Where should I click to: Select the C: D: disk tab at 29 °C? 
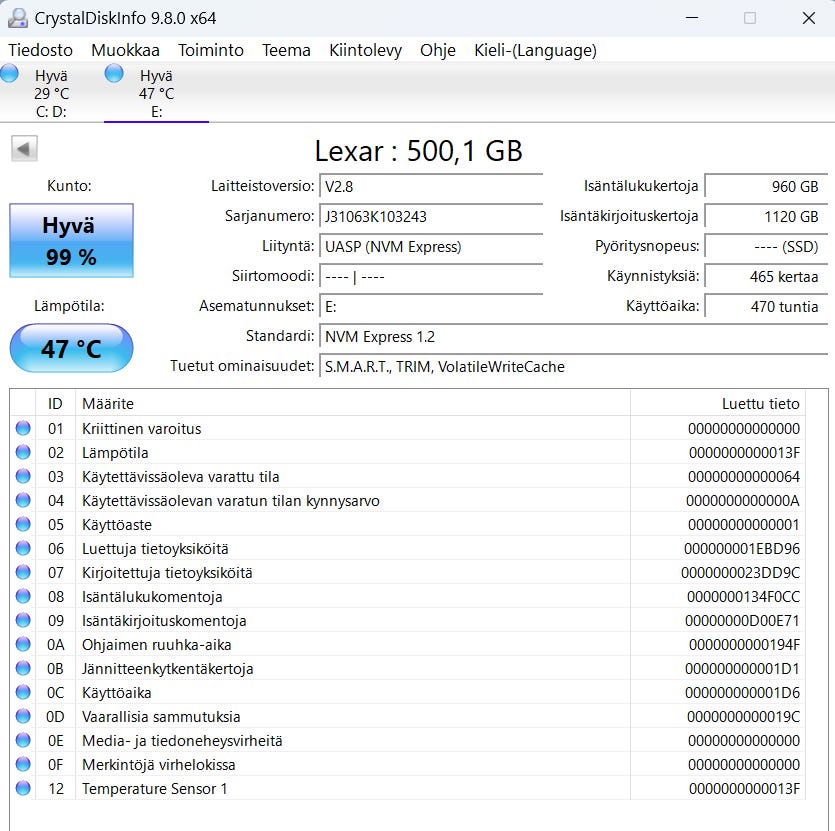pyautogui.click(x=52, y=93)
